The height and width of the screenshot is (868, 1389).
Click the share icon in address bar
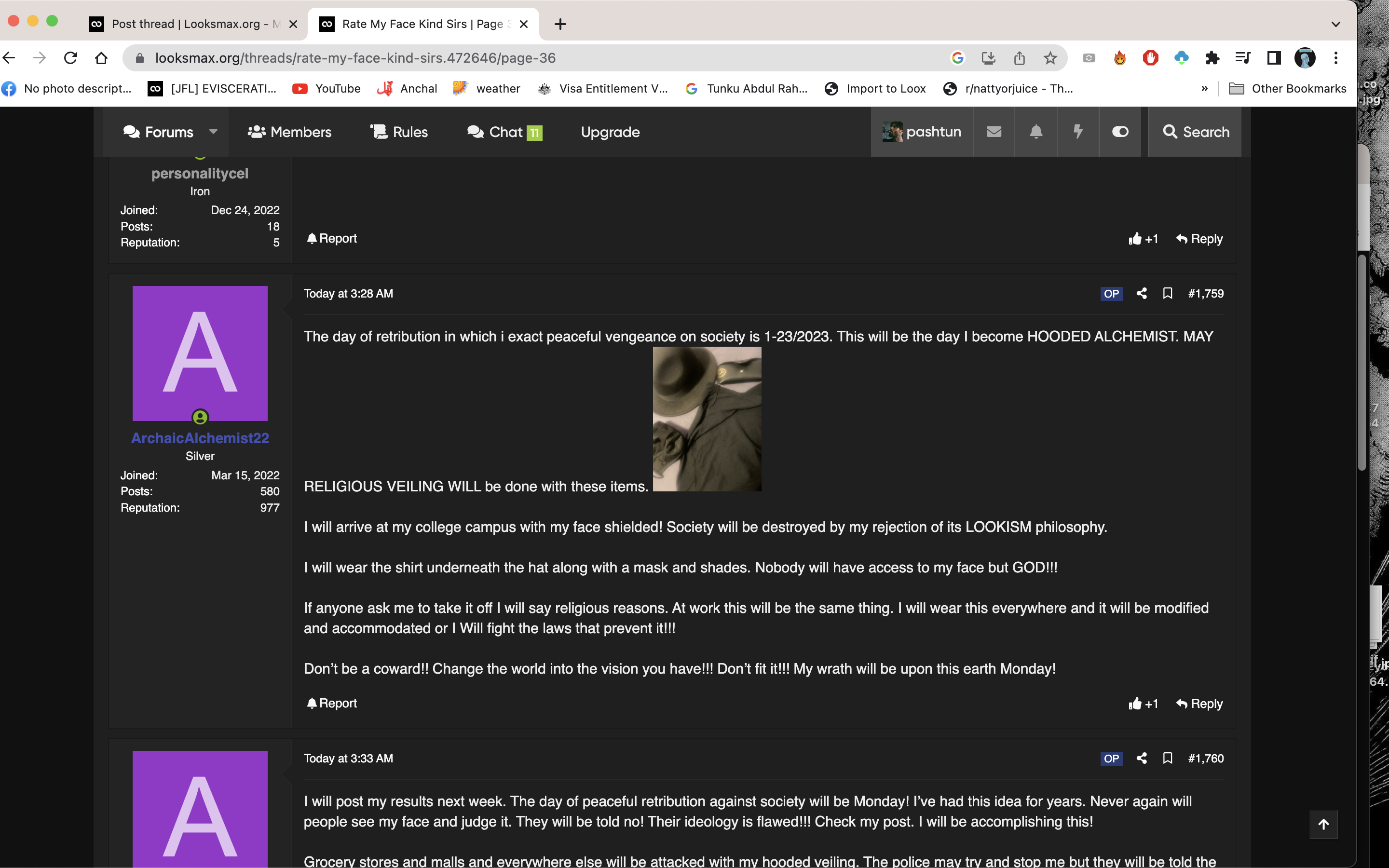pyautogui.click(x=1020, y=58)
